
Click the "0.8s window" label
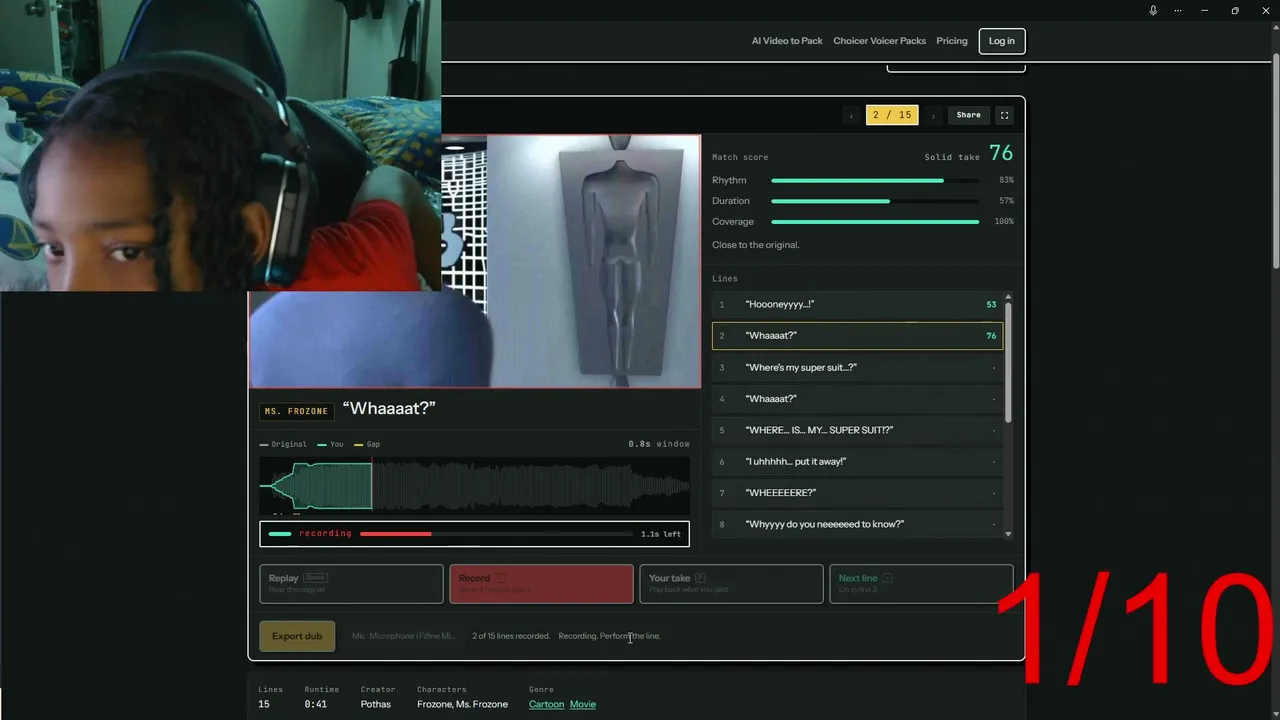659,444
